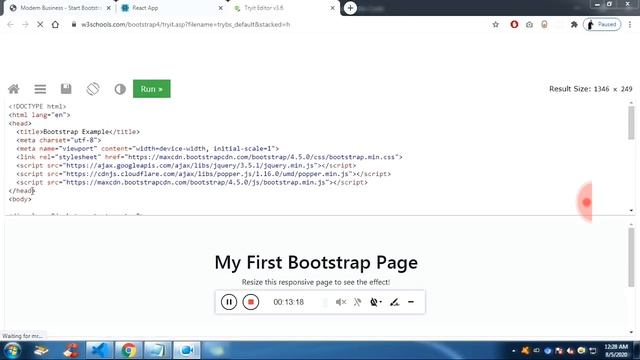Close the Tryit Editor tab
The width and height of the screenshot is (640, 360).
point(332,8)
